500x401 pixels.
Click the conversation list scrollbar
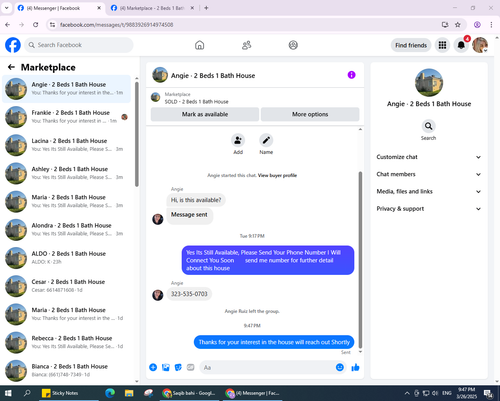point(137,133)
